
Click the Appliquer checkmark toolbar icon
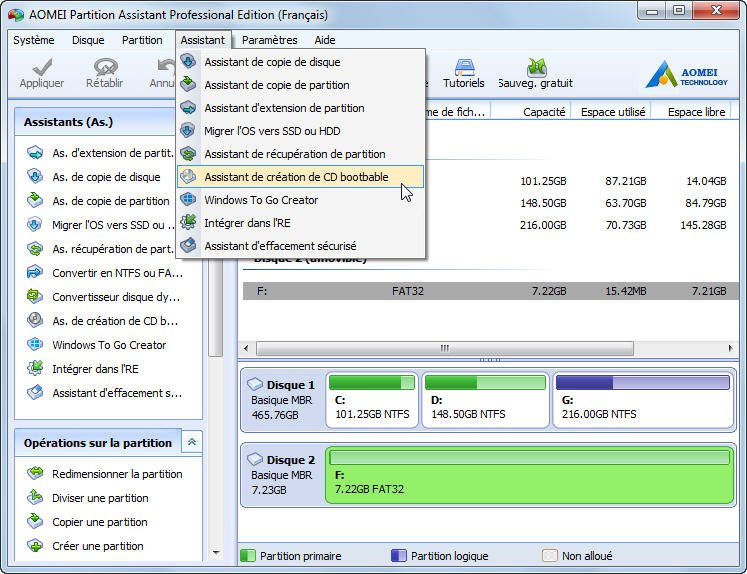click(x=42, y=67)
